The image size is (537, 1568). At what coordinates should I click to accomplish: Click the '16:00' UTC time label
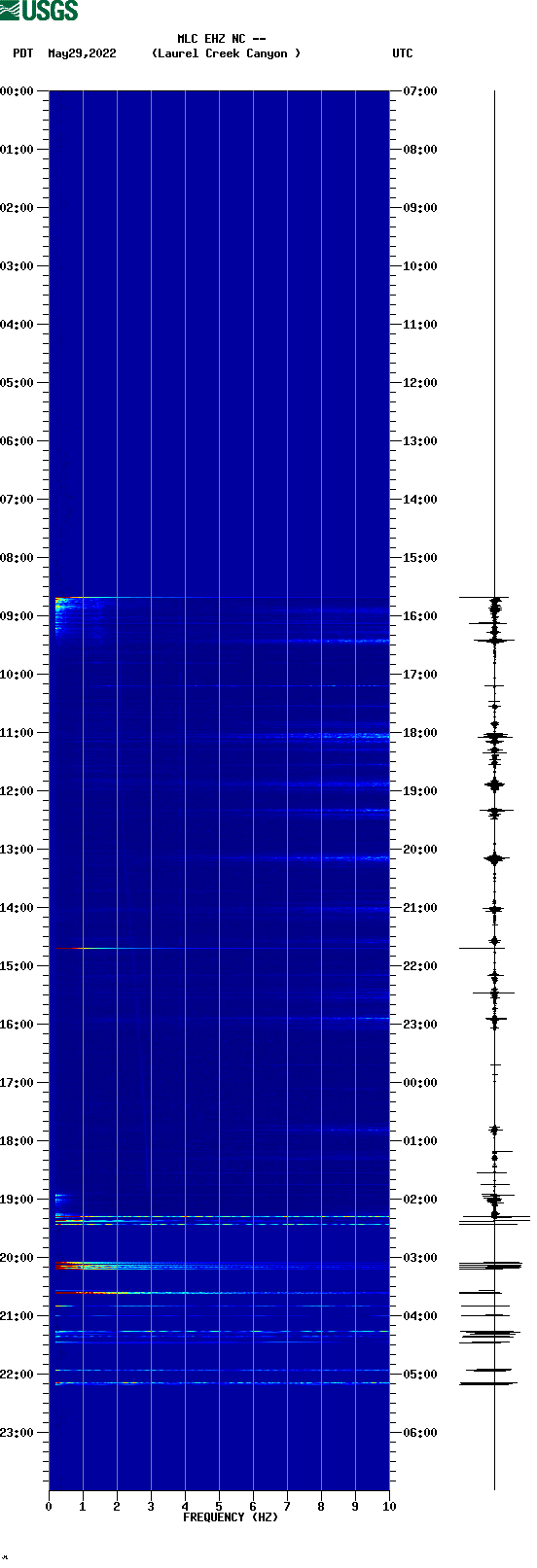(420, 616)
